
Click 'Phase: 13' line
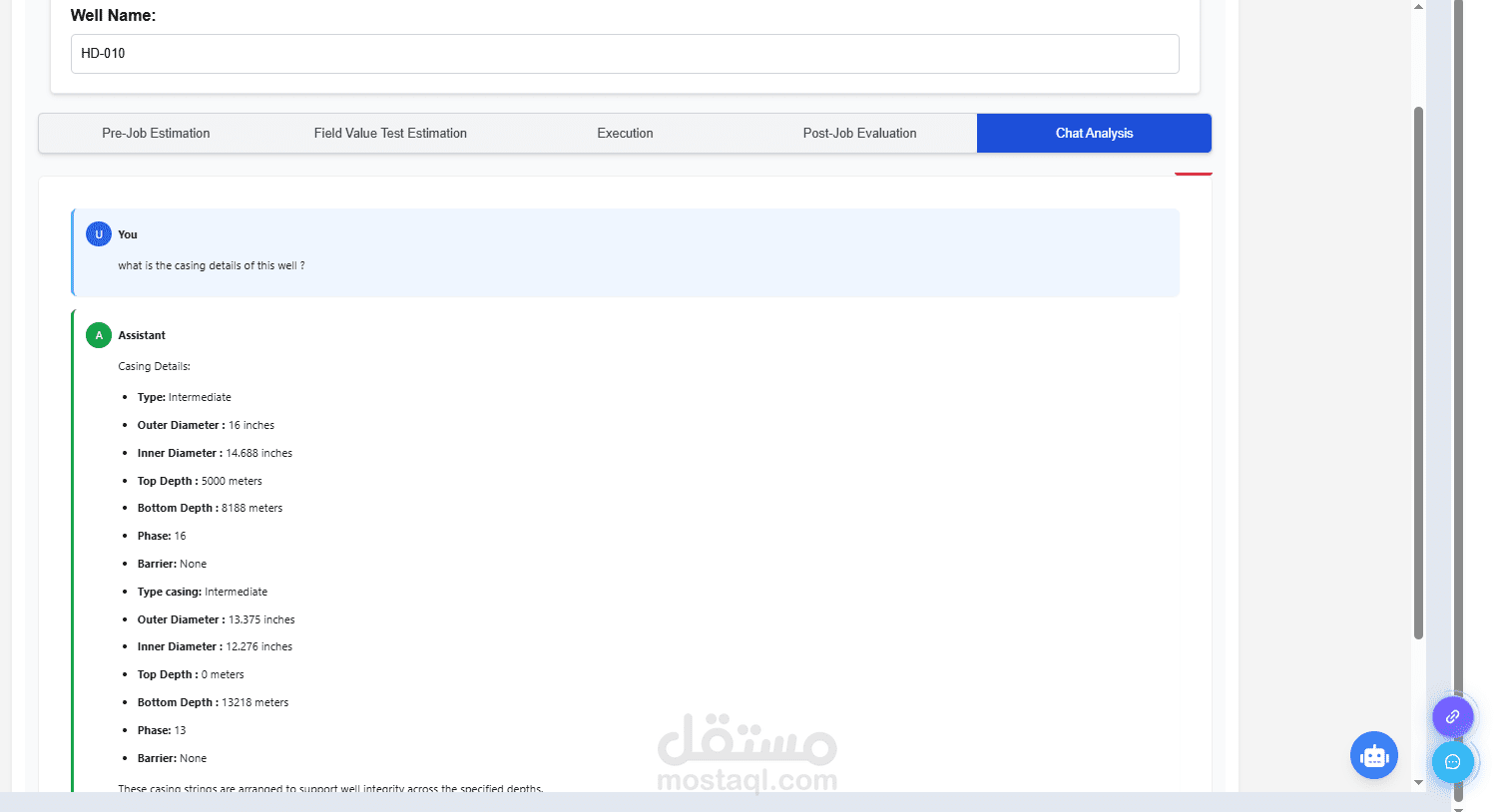[x=162, y=730]
